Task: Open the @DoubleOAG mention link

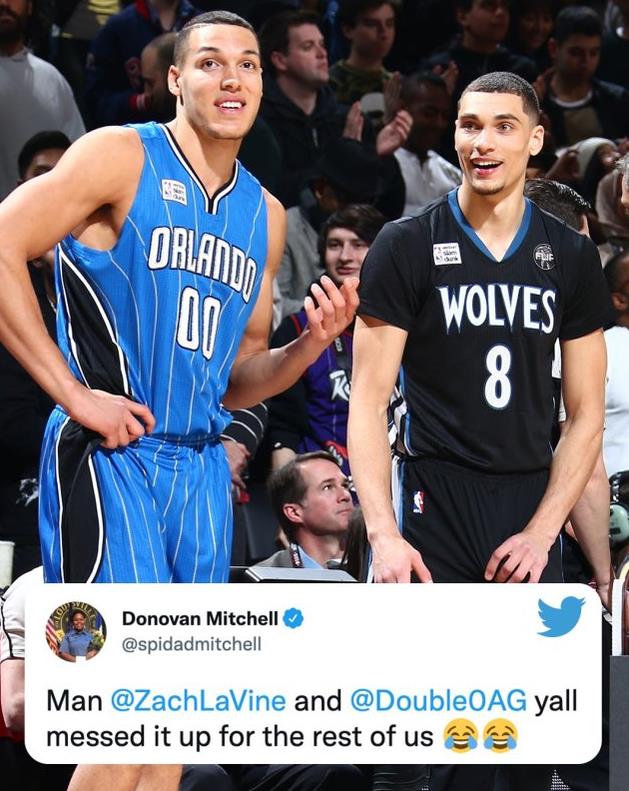Action: (438, 702)
